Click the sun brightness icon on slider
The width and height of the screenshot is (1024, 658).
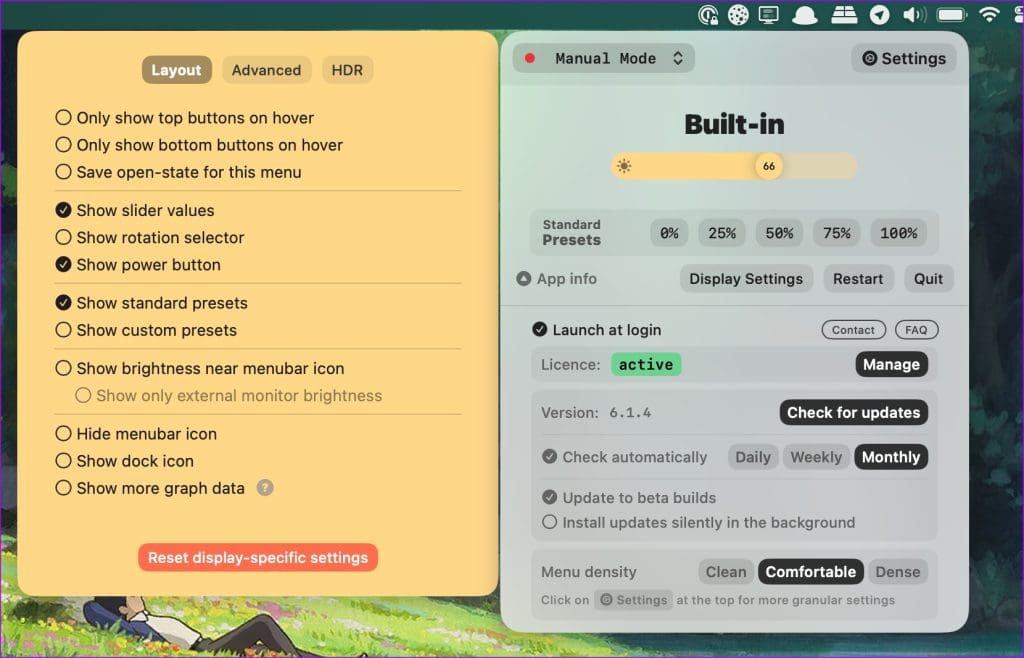pos(624,166)
